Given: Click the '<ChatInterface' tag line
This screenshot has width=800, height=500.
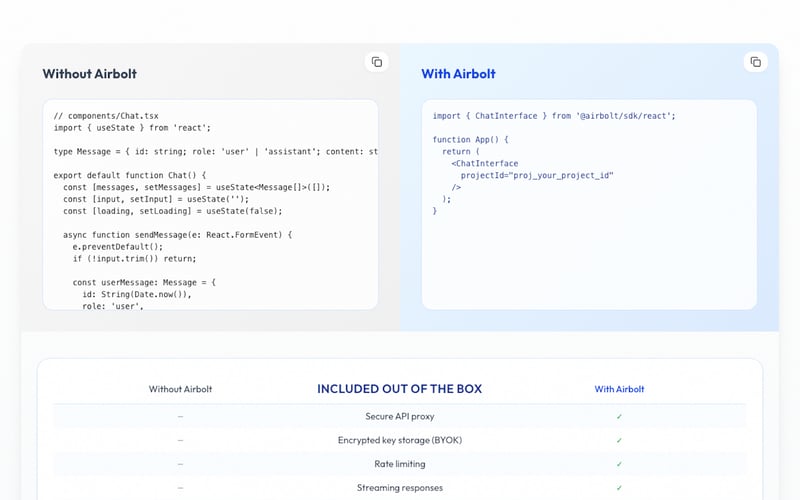Looking at the screenshot, I should [485, 163].
